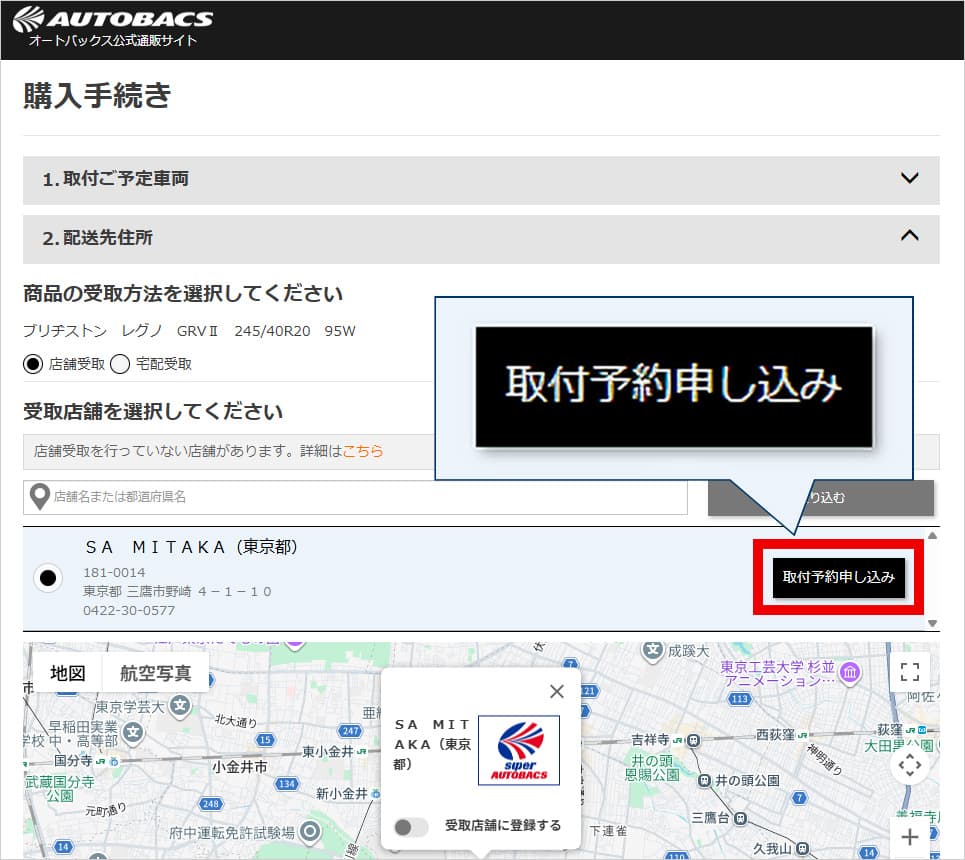The width and height of the screenshot is (965, 860).
Task: Click 東京学芸大 school marker
Action: click(180, 705)
